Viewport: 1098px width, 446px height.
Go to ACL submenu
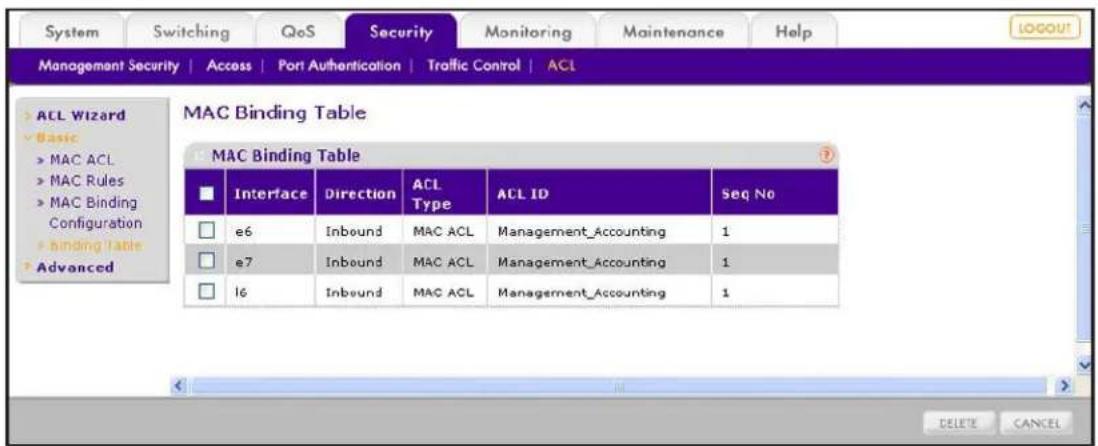[560, 67]
